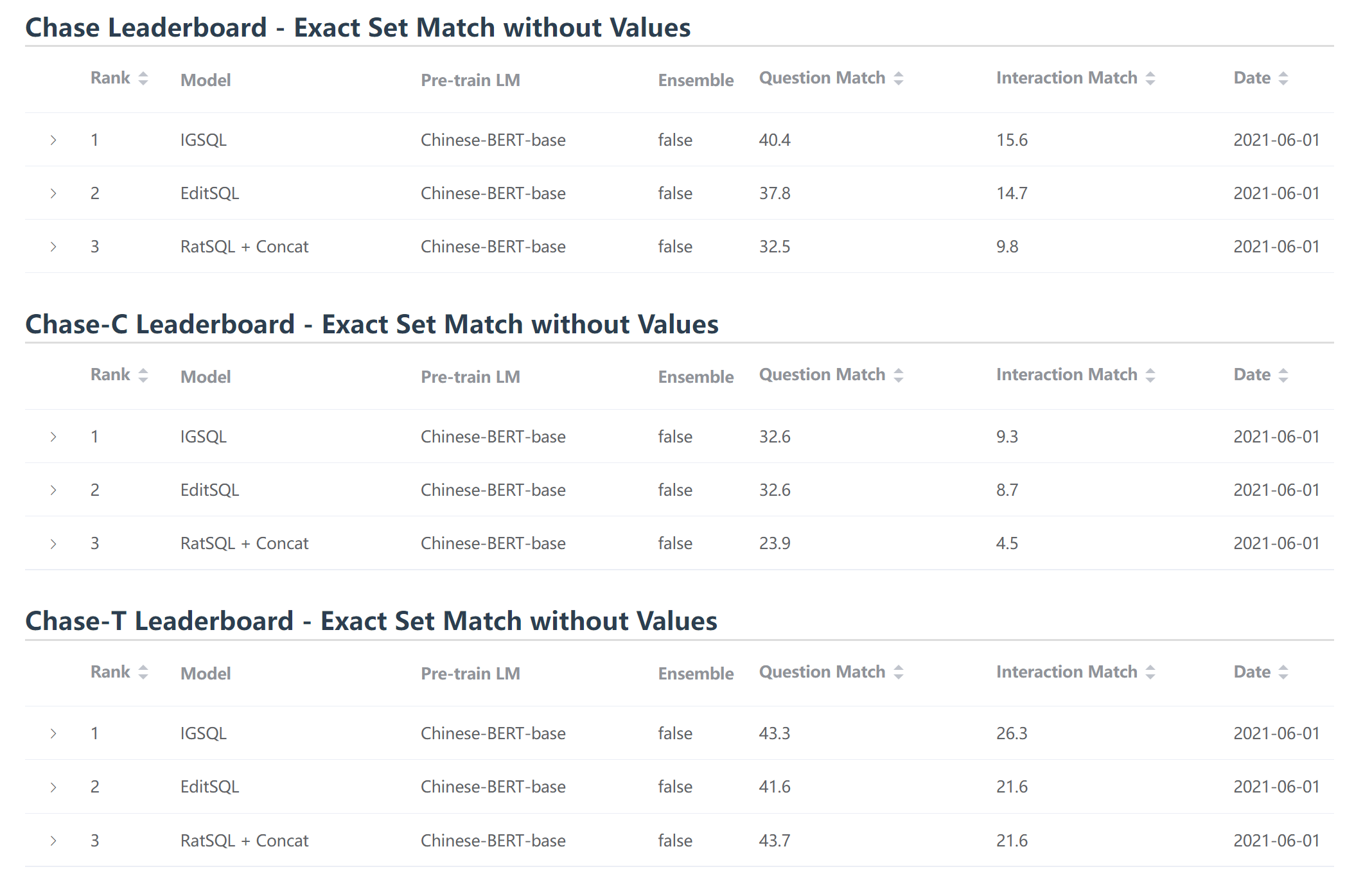
Task: Expand RatSQL + Concat row in Chase-T
Action: click(x=53, y=841)
